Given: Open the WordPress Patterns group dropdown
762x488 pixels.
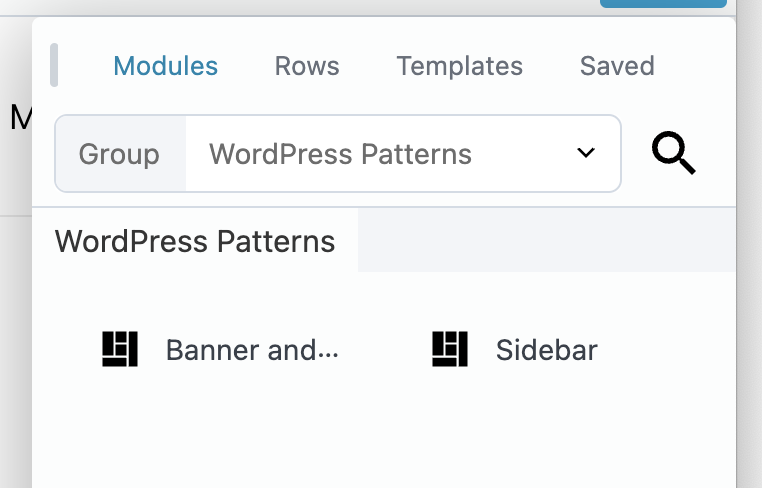Looking at the screenshot, I should 403,154.
